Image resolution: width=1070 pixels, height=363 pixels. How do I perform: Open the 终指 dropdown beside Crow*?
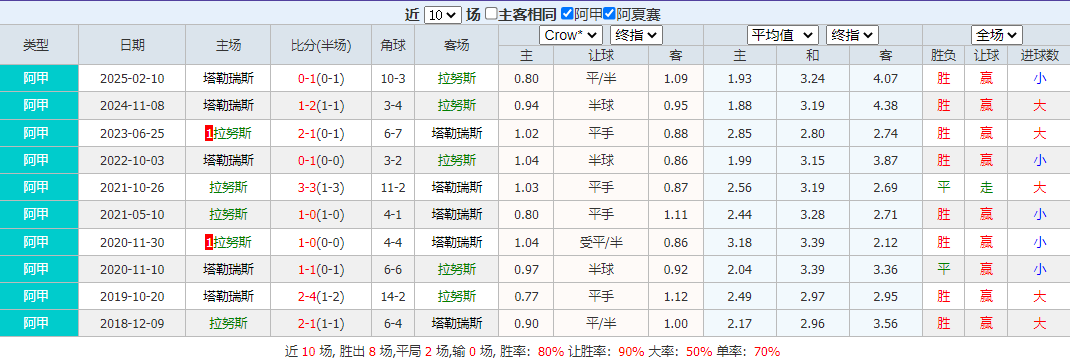pos(635,35)
